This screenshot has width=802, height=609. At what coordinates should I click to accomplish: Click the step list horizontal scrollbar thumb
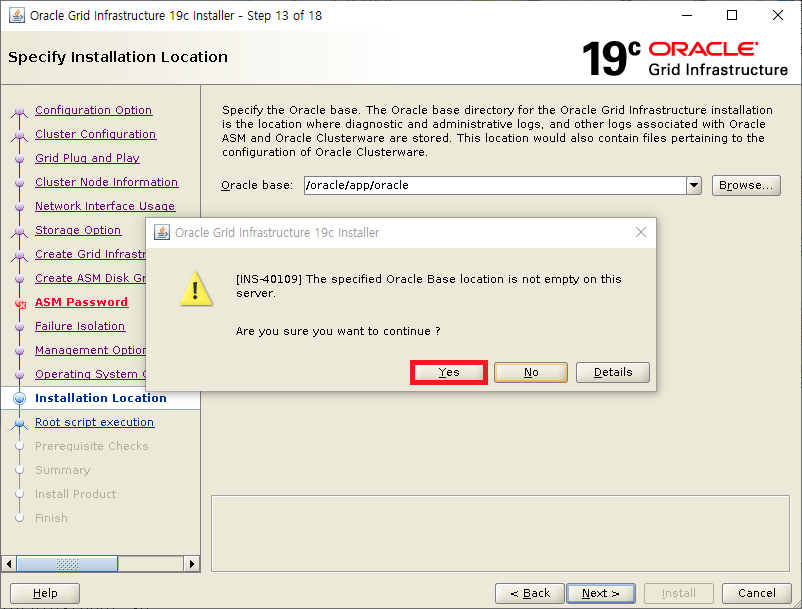[x=68, y=564]
